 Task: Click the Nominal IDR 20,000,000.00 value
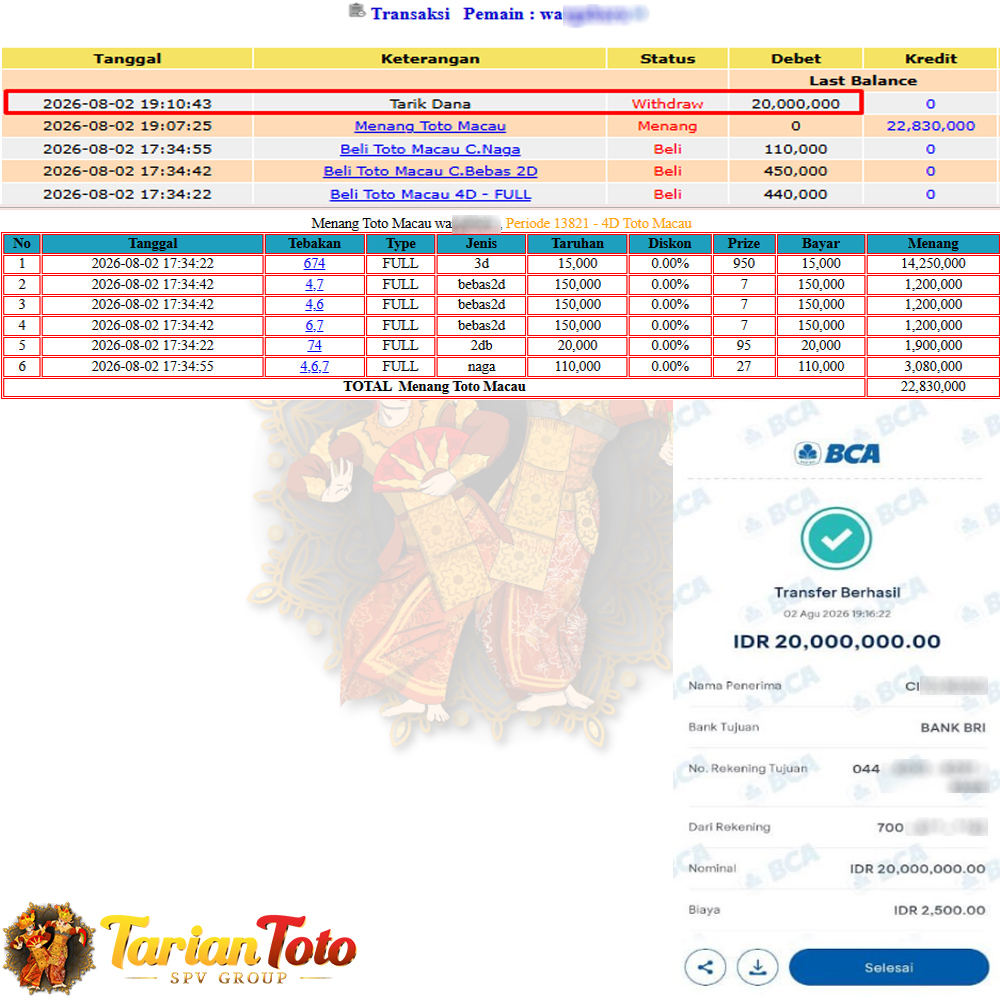[917, 869]
